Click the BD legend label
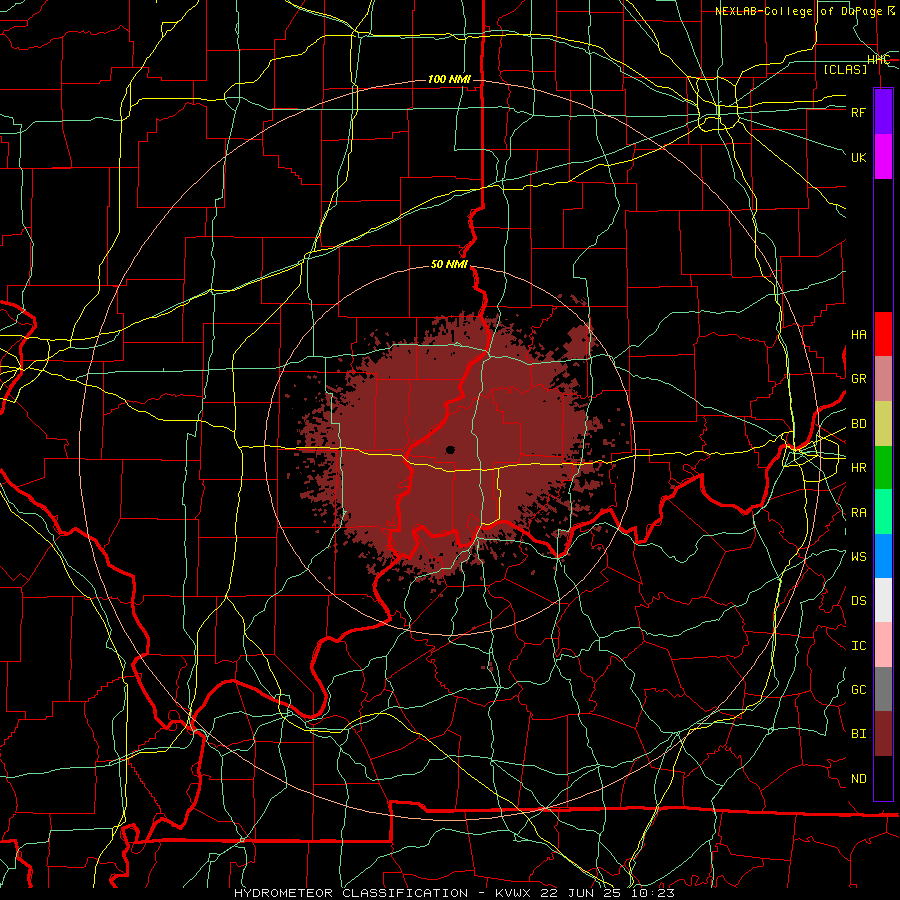This screenshot has width=900, height=900. click(x=858, y=424)
